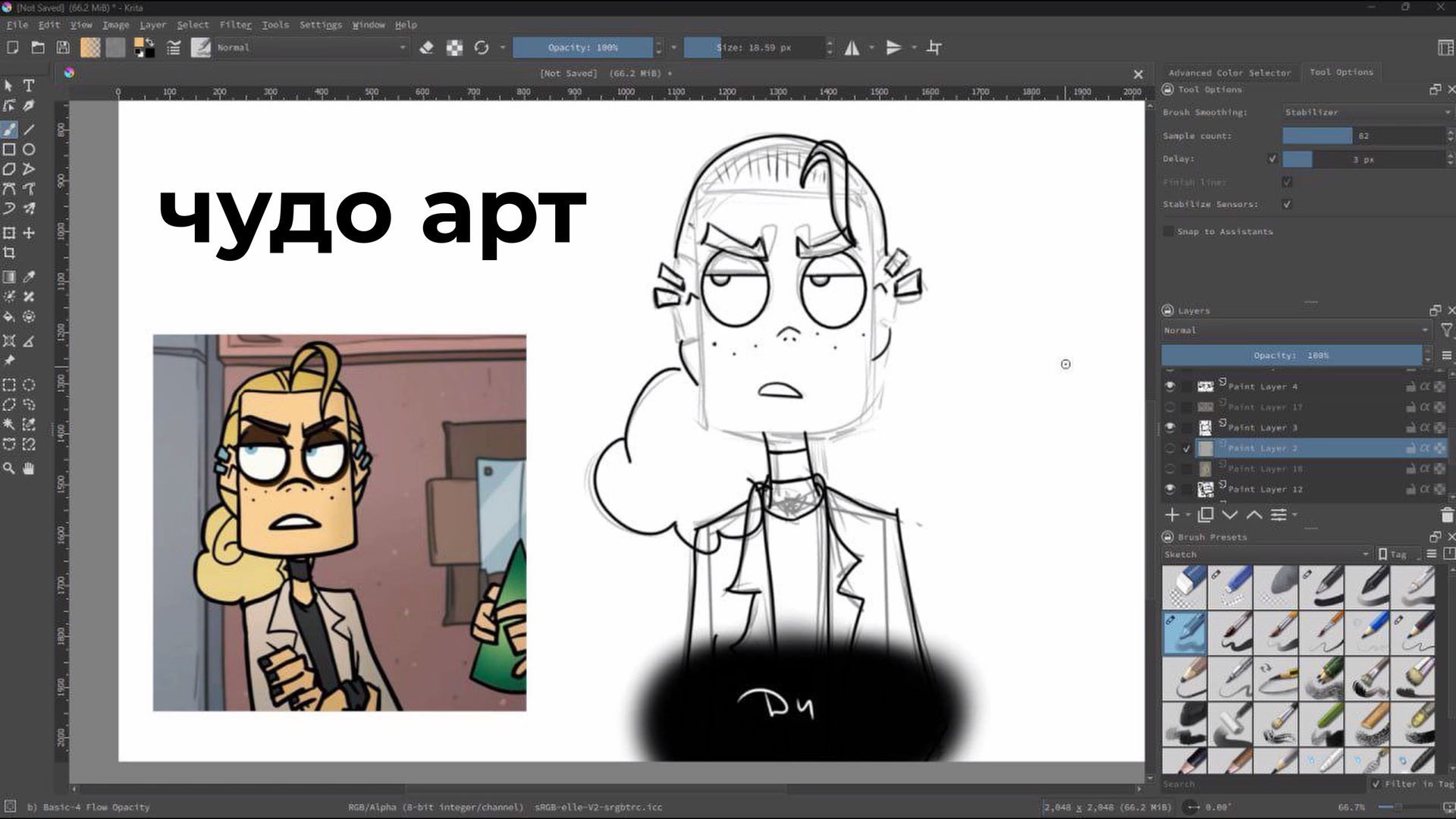Select the Crop tool in toolbox
The image size is (1456, 819).
(9, 253)
